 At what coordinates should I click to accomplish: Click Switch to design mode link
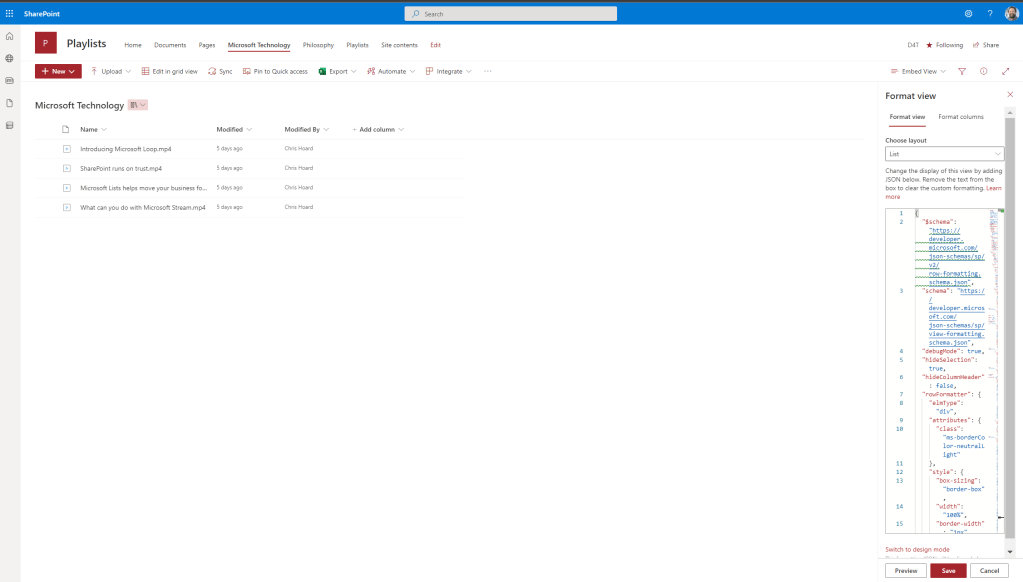(917, 549)
